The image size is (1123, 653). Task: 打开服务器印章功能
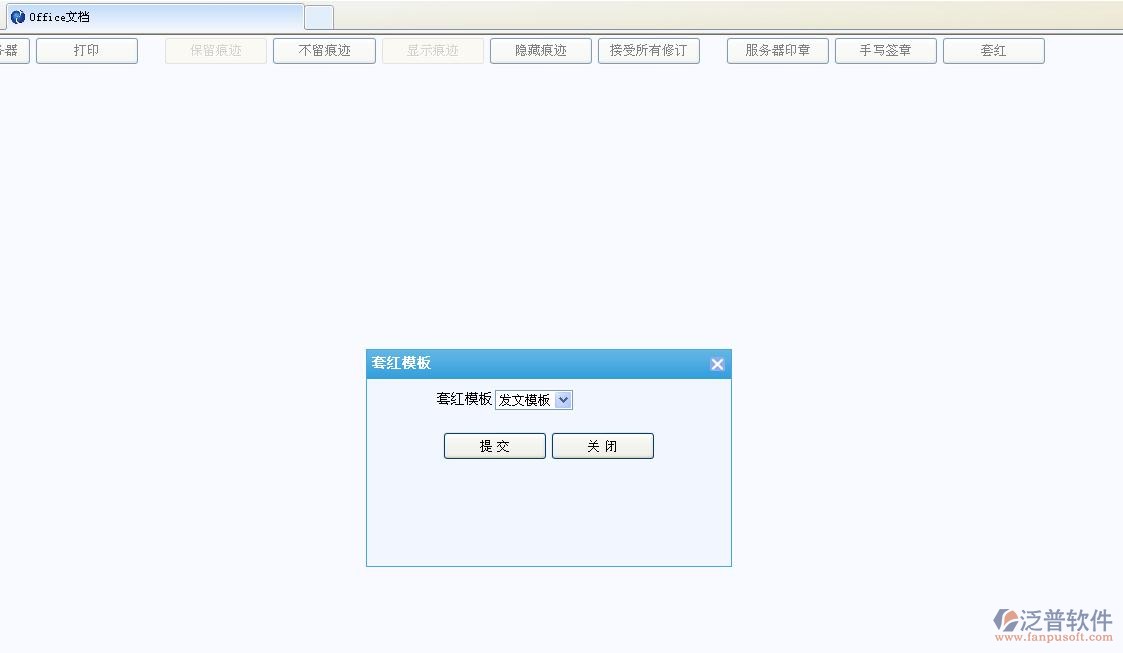[777, 50]
